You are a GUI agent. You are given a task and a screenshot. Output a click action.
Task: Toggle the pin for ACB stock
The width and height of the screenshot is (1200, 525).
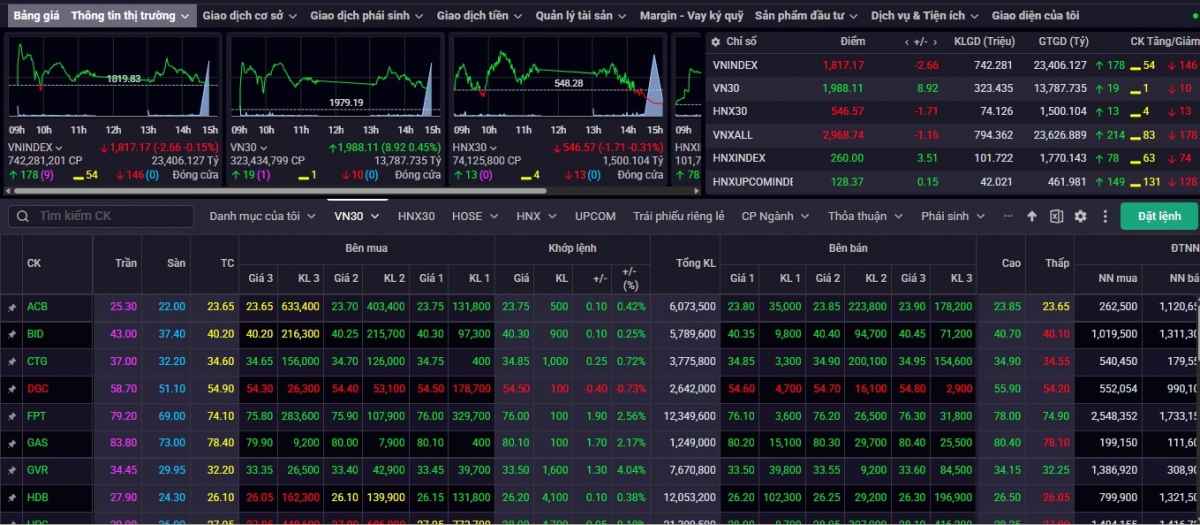12,307
